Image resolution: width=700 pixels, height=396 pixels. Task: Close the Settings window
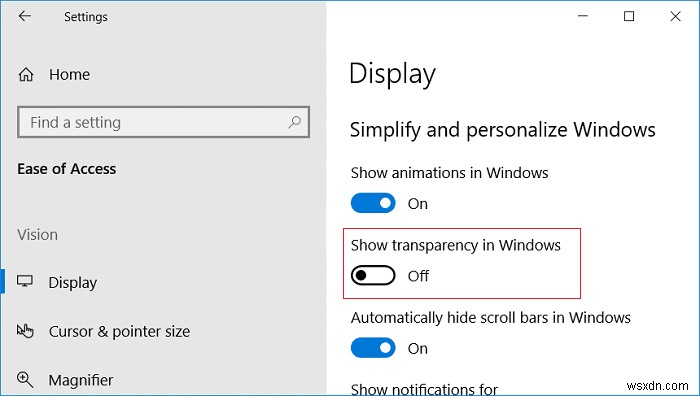coord(675,16)
